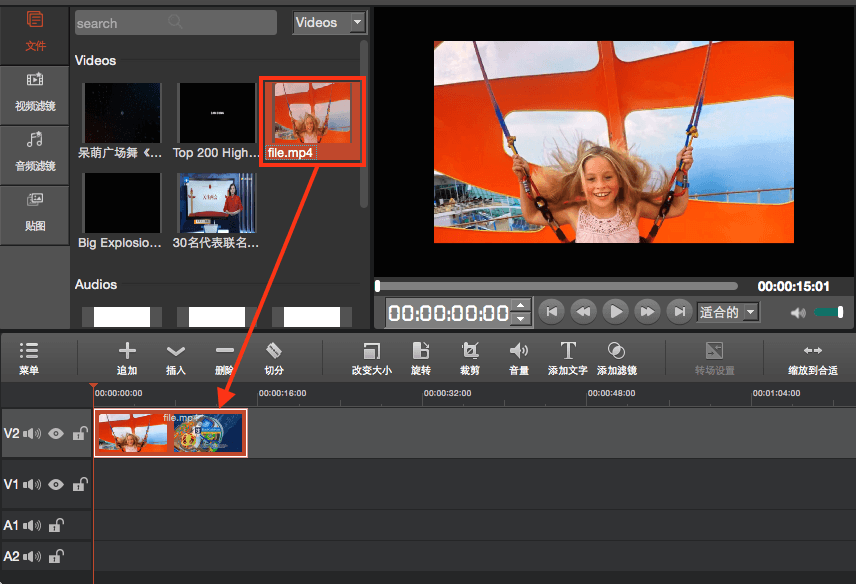Click the 改变大小 resize tool
The image size is (856, 584).
tap(371, 359)
